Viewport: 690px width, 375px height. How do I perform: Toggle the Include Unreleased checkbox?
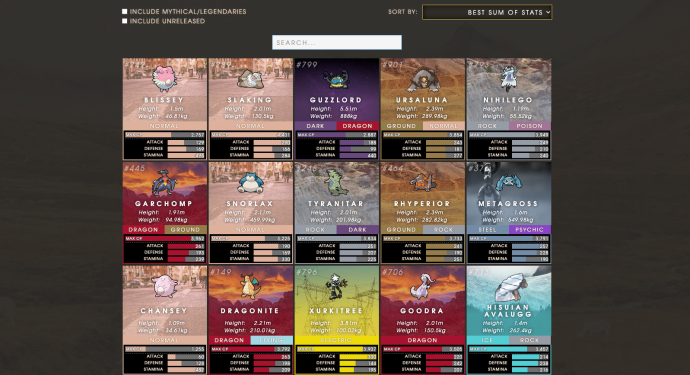[125, 21]
